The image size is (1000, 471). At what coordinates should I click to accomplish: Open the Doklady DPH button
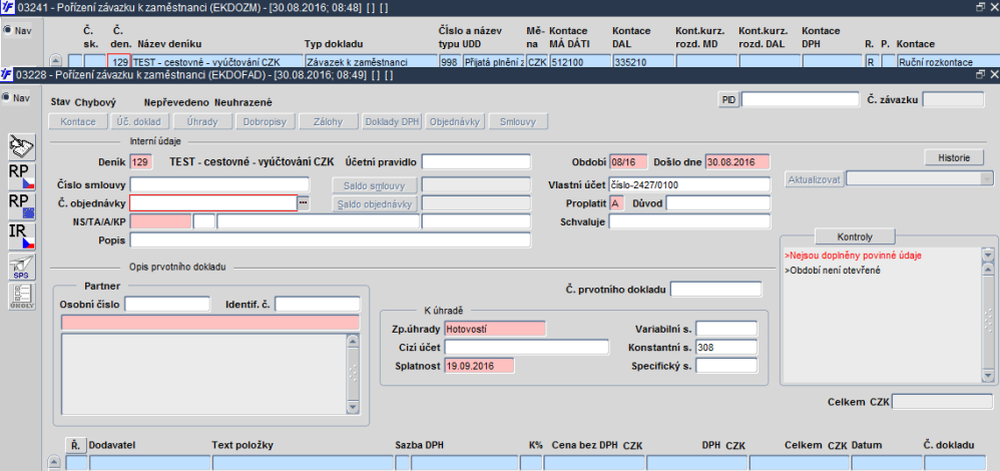pyautogui.click(x=392, y=122)
